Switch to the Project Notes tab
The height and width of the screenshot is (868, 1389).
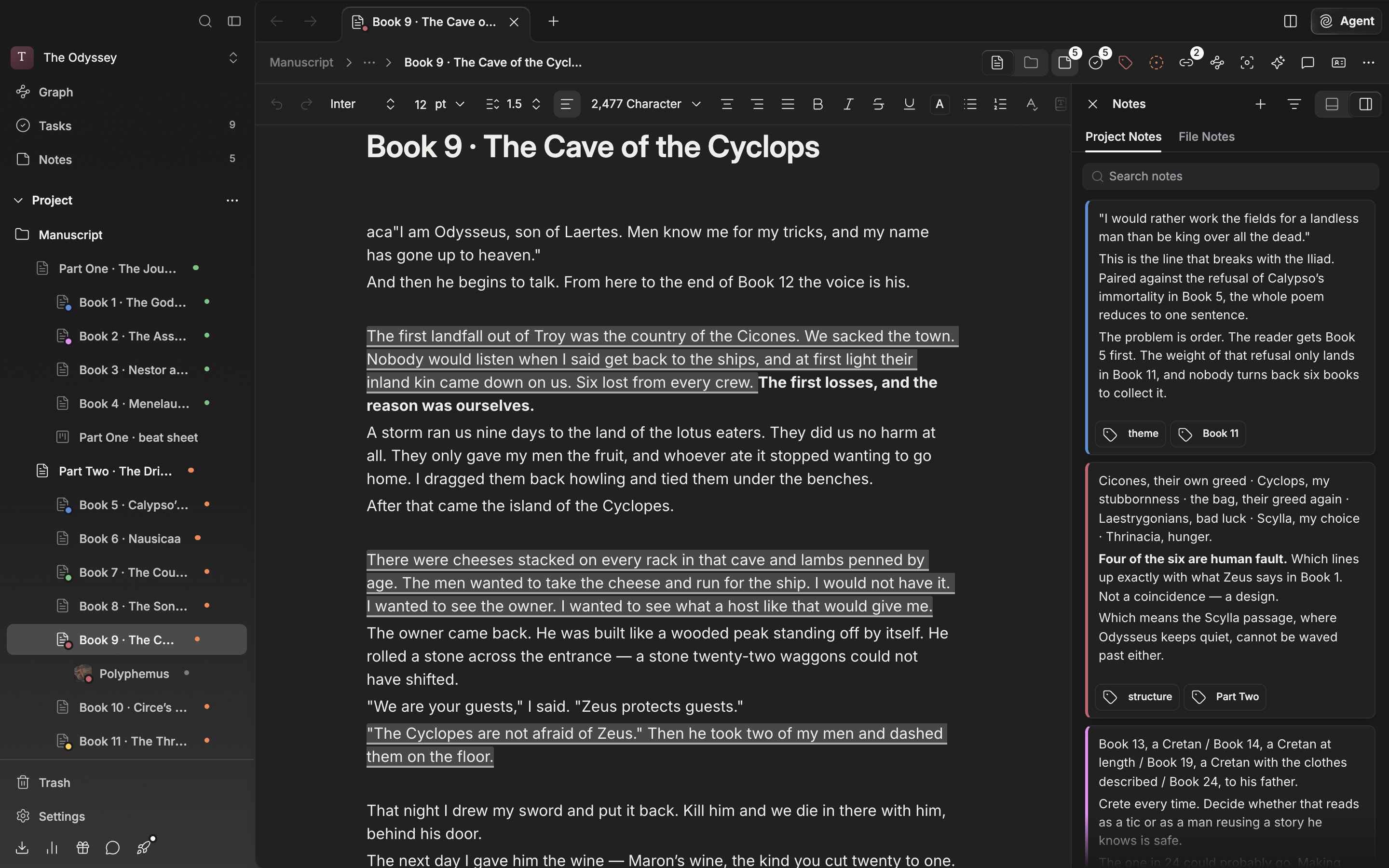(x=1123, y=136)
